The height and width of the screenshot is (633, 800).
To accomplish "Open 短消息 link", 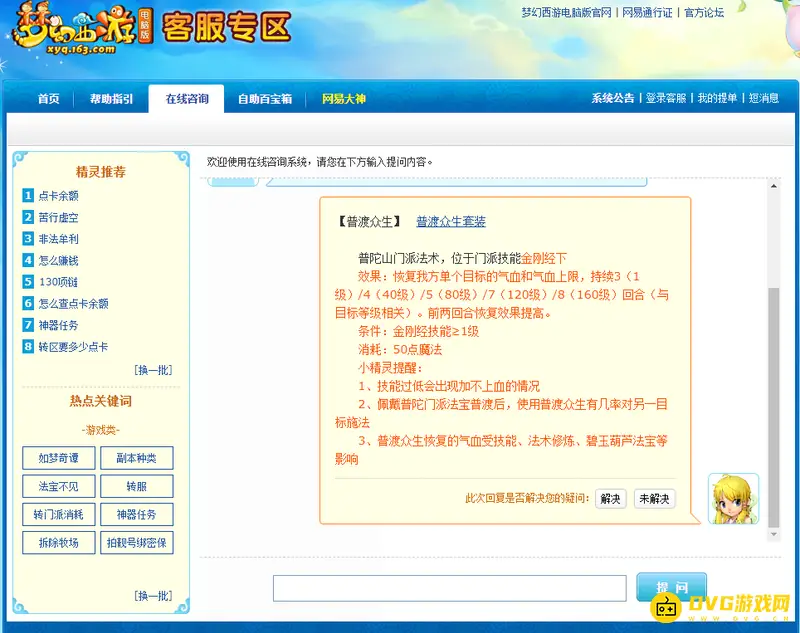I will (x=764, y=98).
